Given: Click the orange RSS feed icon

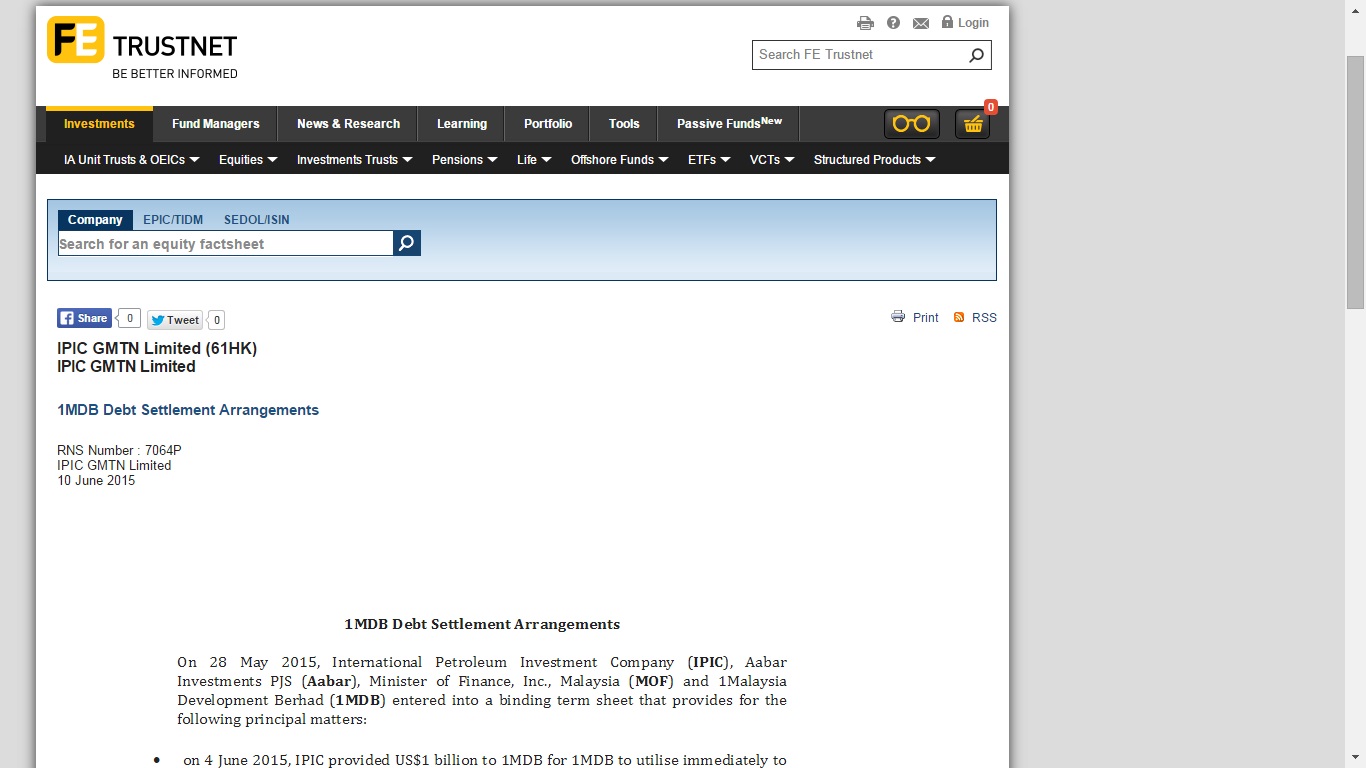Looking at the screenshot, I should (959, 317).
